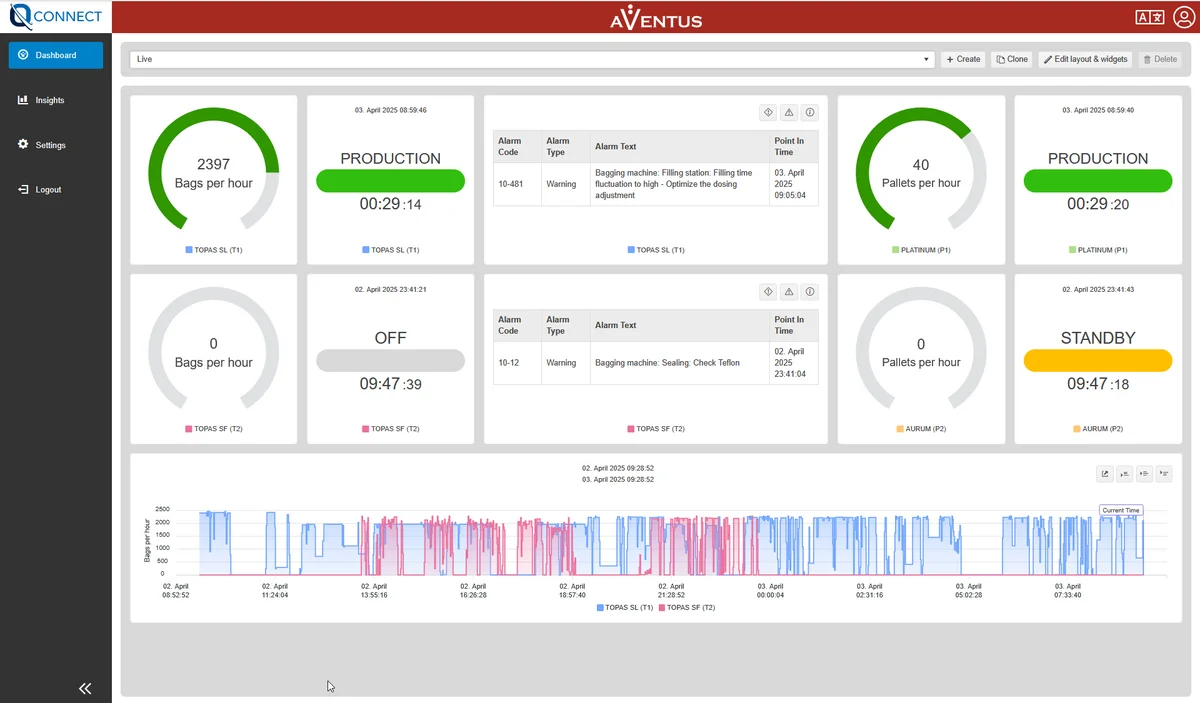Collapse the sidebar with double chevron
Viewport: 1200px width, 703px height.
(85, 688)
